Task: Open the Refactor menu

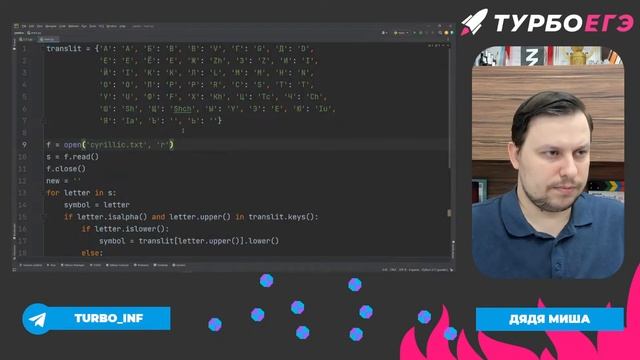Action: click(73, 27)
